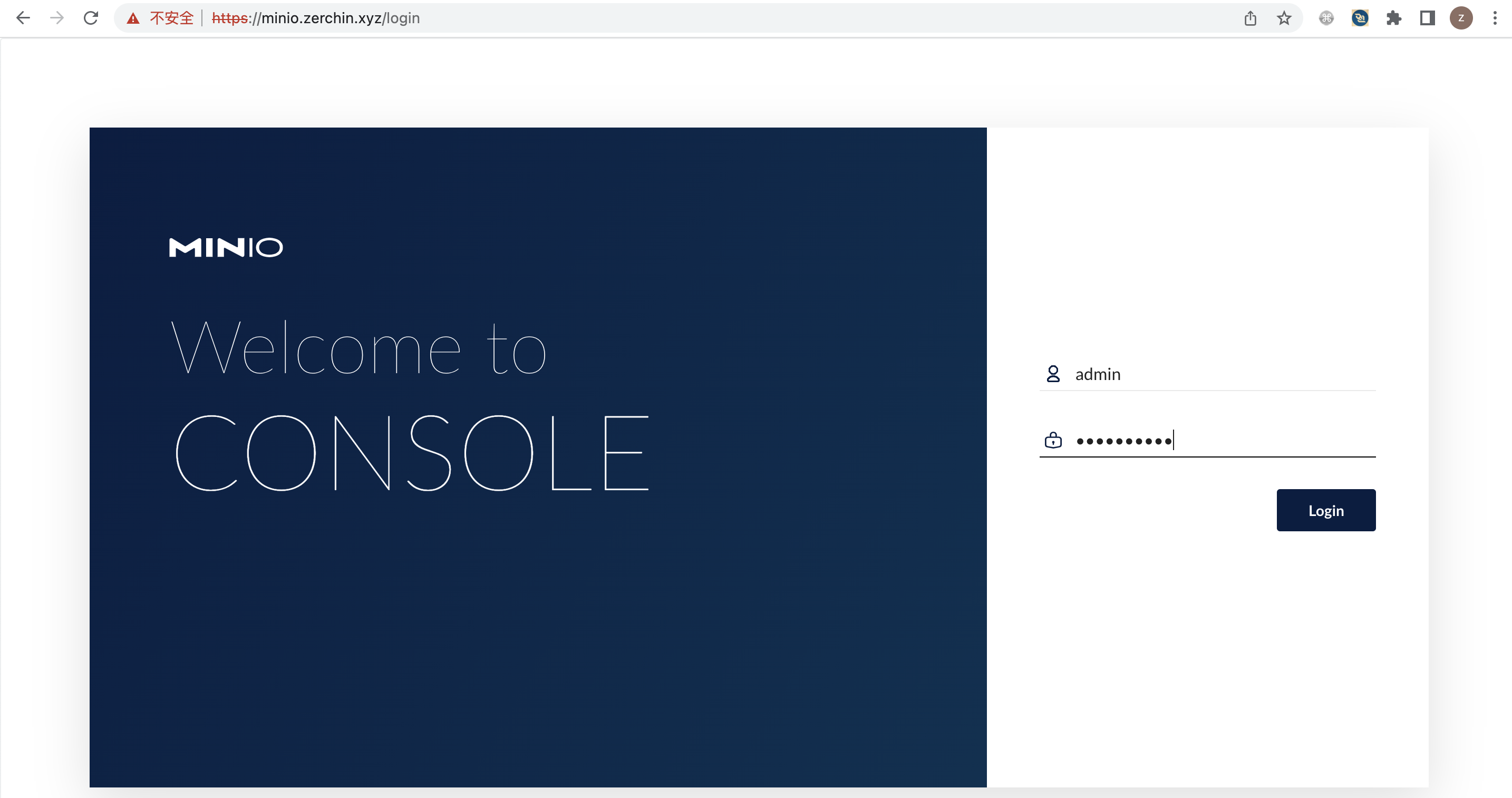The height and width of the screenshot is (798, 1512).
Task: Click the red not-secure warning icon
Action: [133, 18]
